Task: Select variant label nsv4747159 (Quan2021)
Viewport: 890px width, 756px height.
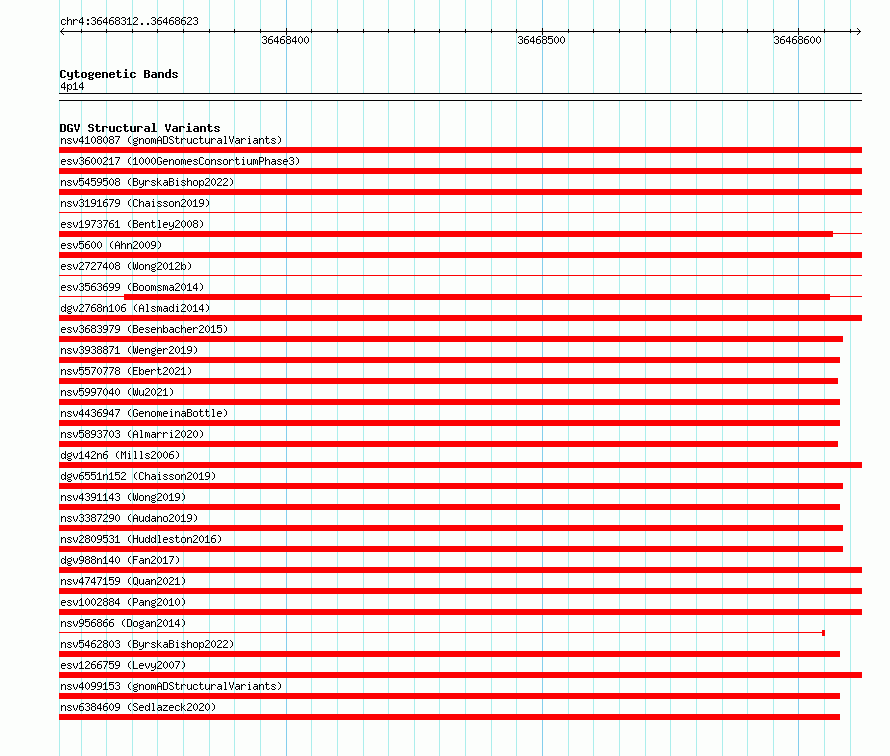Action: (x=123, y=581)
